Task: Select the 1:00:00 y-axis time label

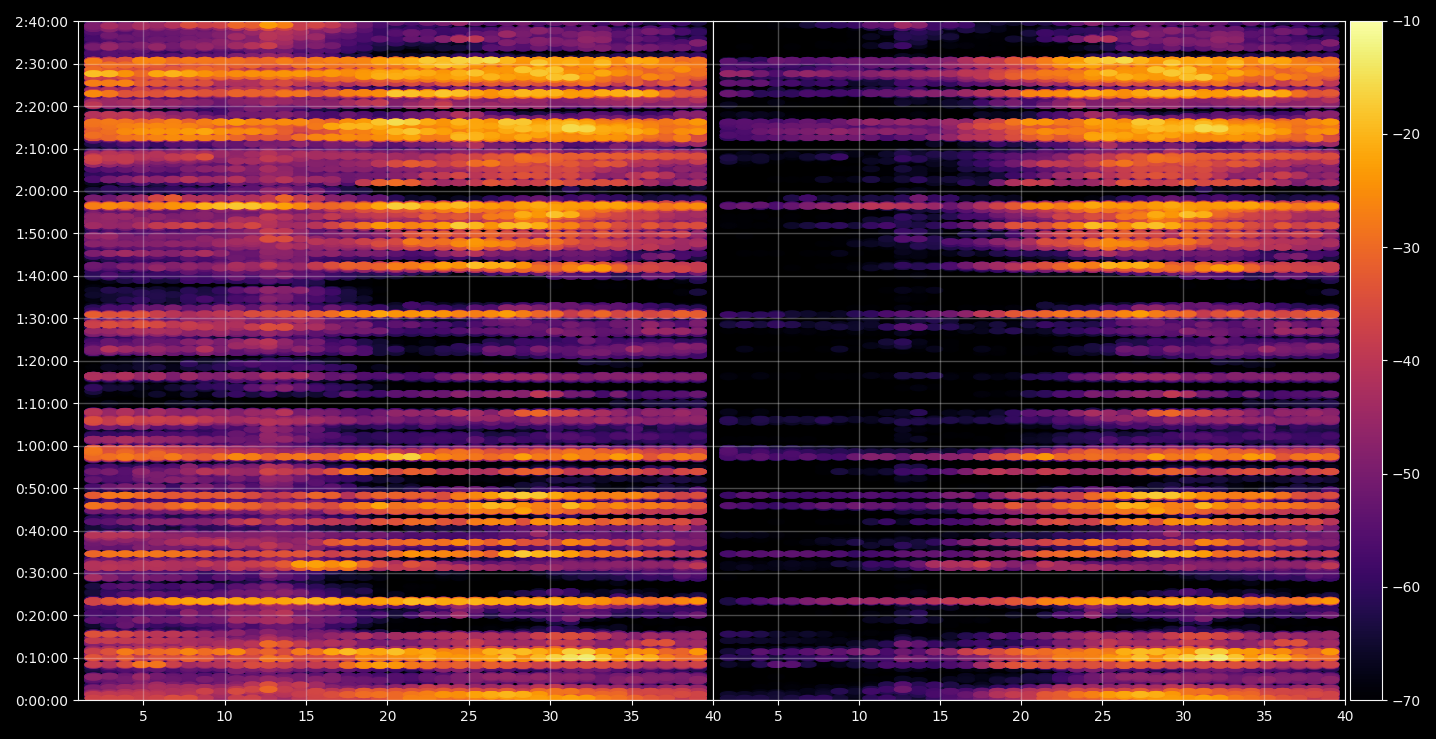Action: [42, 446]
